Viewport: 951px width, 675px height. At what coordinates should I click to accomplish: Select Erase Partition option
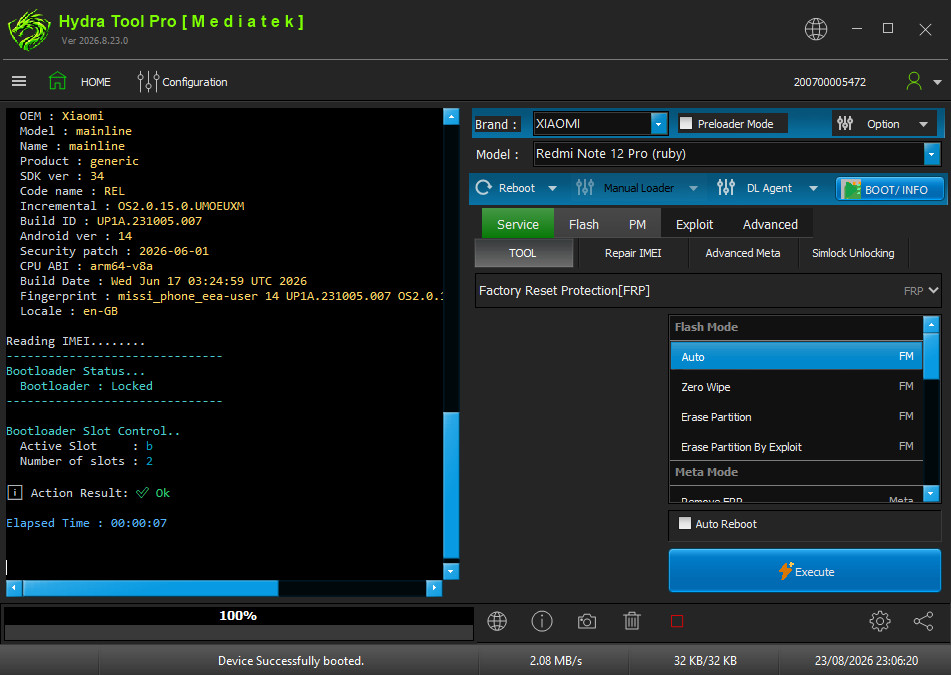click(x=796, y=417)
